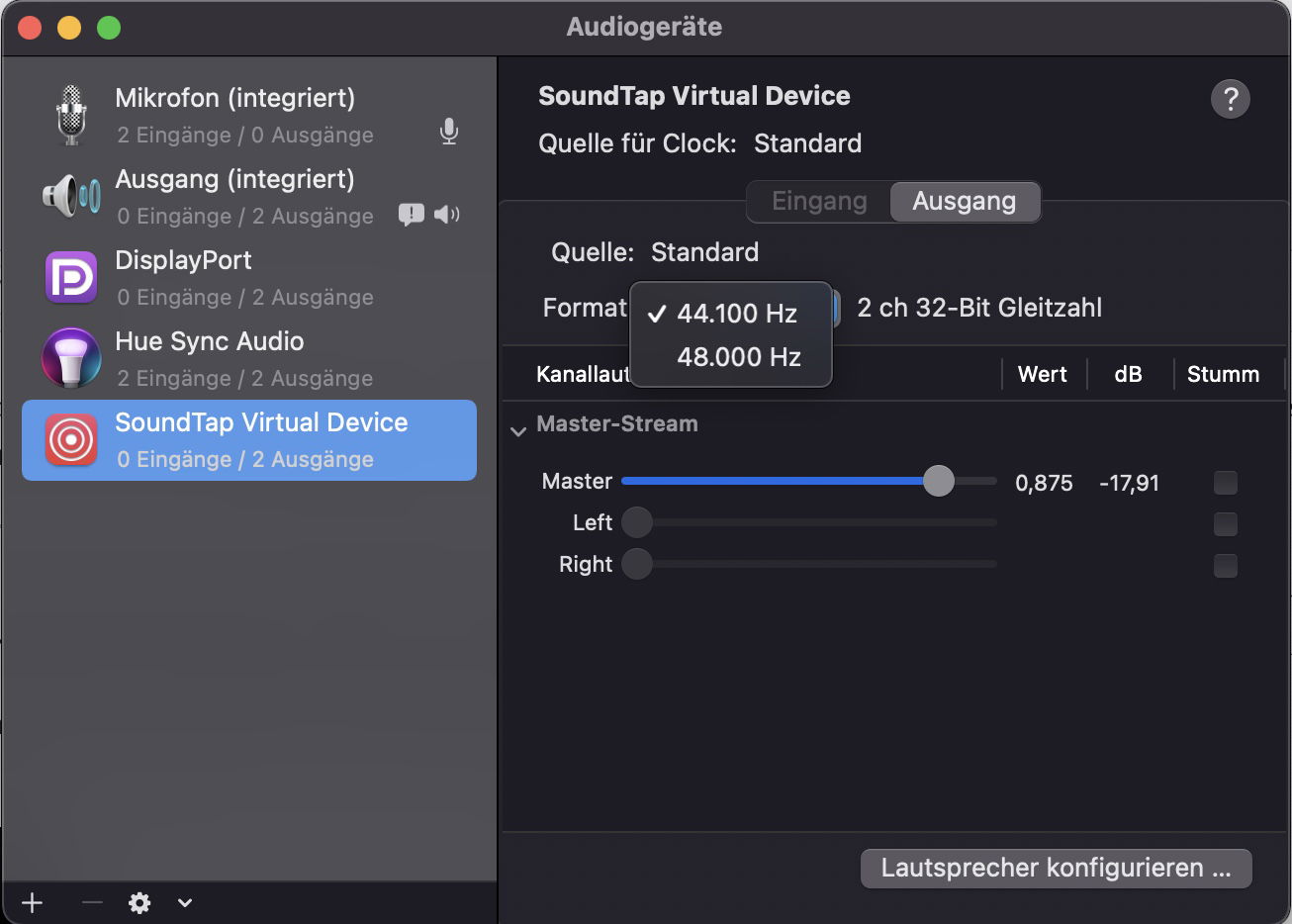The height and width of the screenshot is (924, 1292).
Task: Click the speaker icon of Ausgang (integriert)
Action: point(71,196)
